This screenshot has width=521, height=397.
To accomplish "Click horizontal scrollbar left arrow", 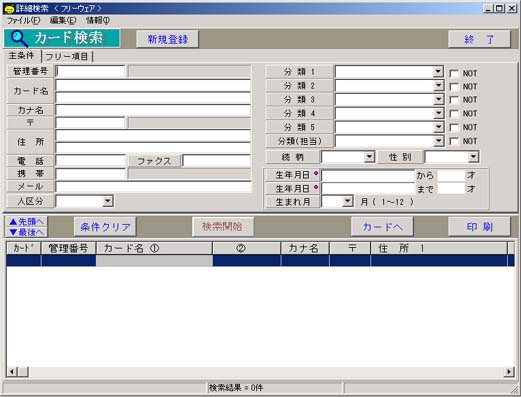I will (x=12, y=371).
